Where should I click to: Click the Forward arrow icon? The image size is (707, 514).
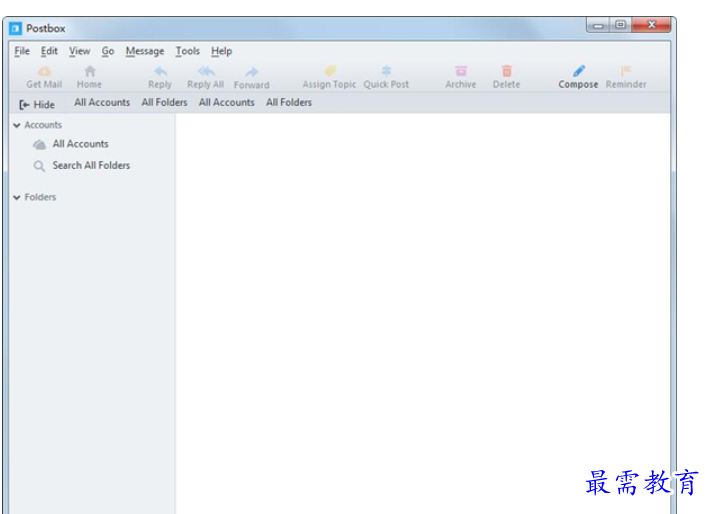[x=252, y=72]
